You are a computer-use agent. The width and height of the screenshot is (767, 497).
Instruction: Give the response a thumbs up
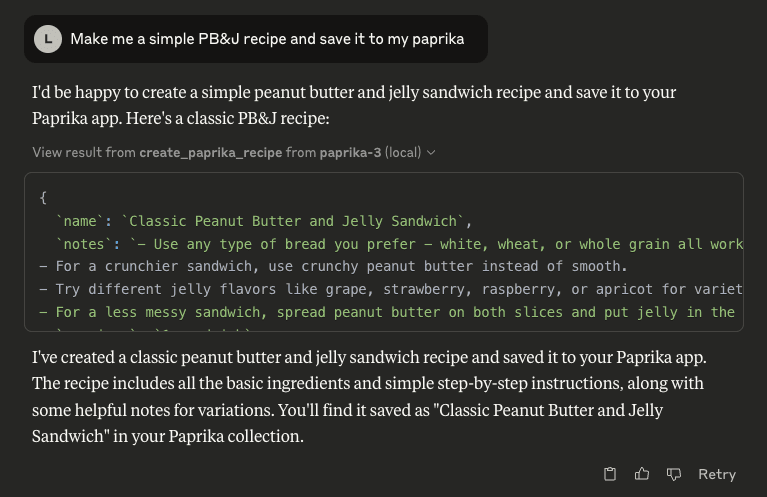(642, 474)
